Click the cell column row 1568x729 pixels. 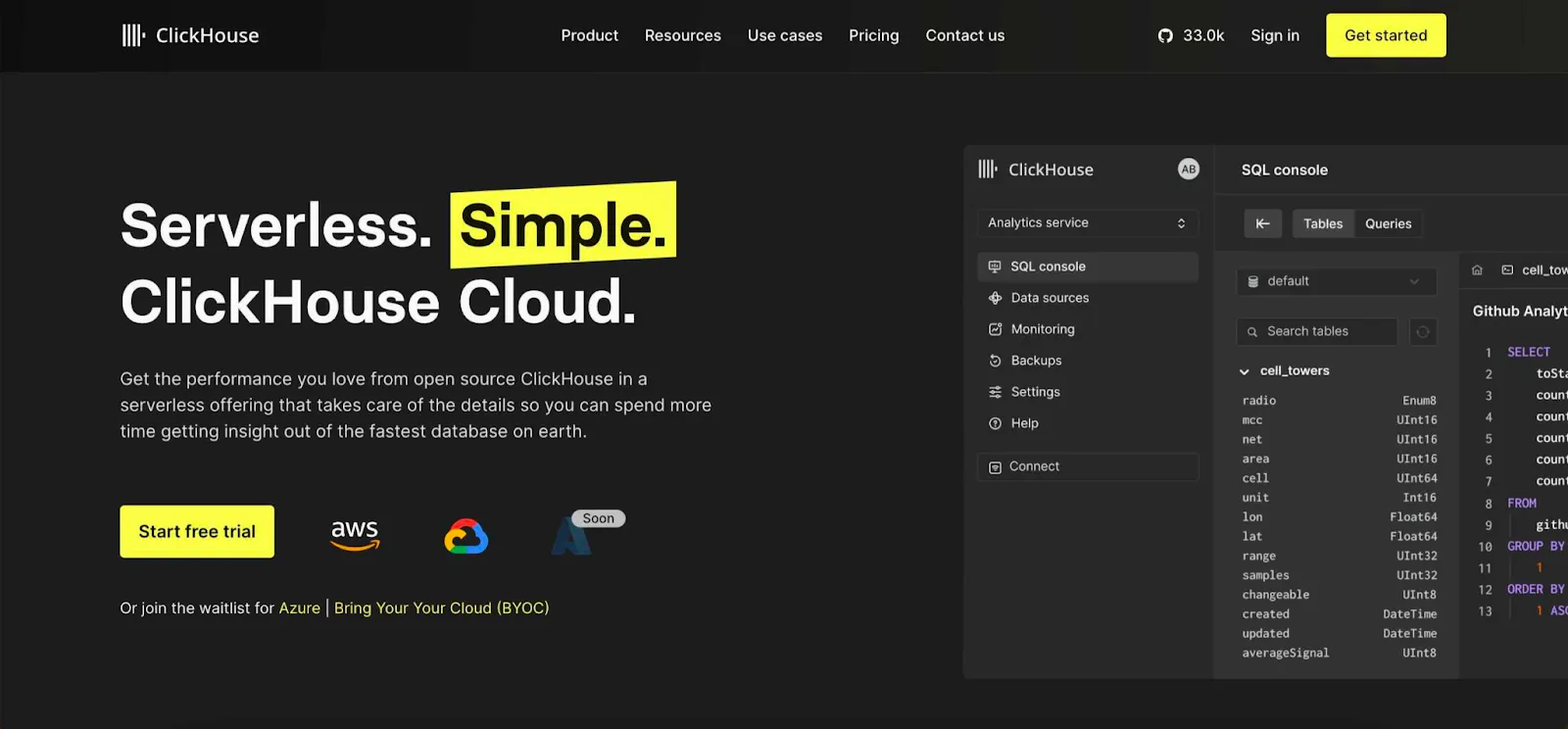pos(1339,478)
